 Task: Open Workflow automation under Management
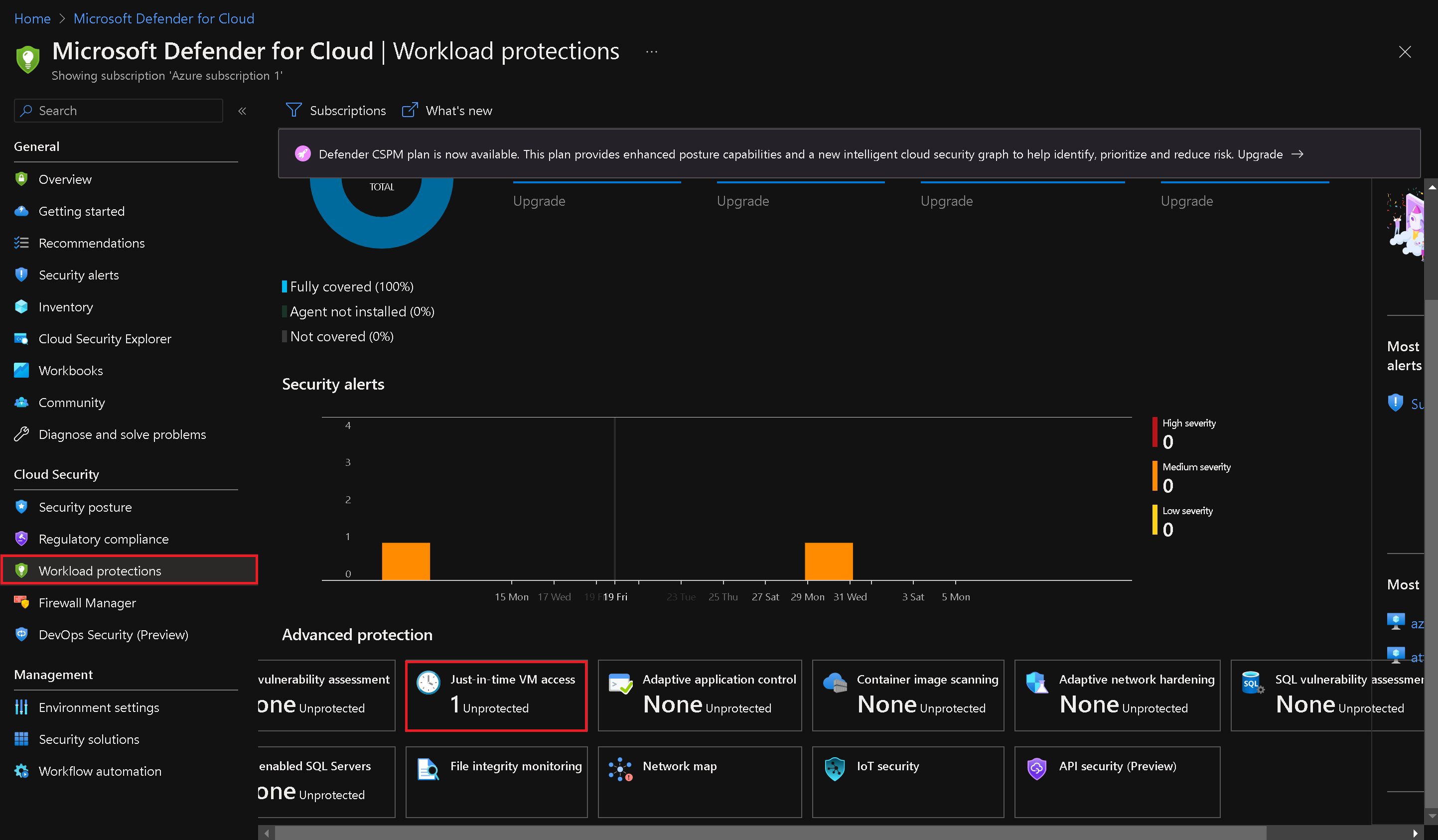click(99, 771)
